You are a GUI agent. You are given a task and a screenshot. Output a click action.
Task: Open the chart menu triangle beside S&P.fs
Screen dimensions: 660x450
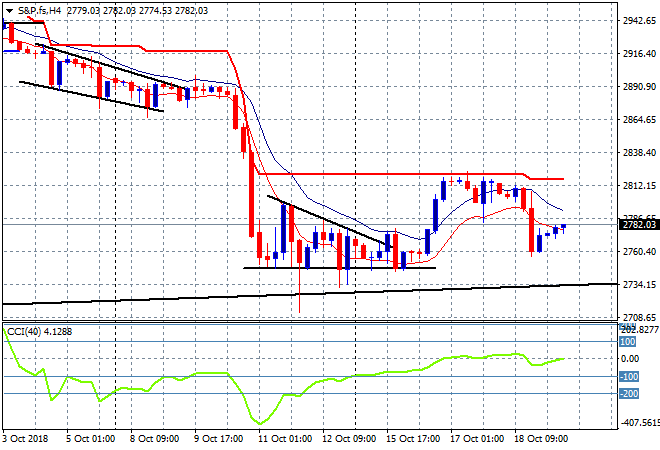tap(10, 11)
